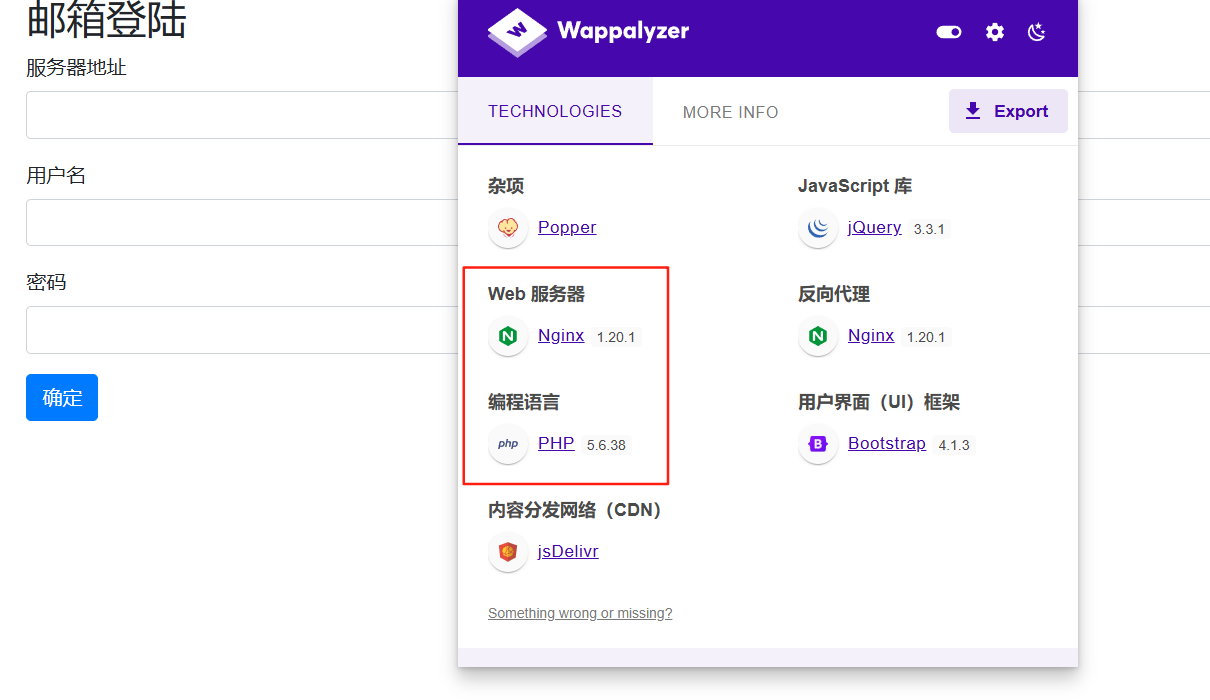This screenshot has height=700, width=1210.
Task: Switch to dark mode moon icon
Action: pyautogui.click(x=1037, y=32)
